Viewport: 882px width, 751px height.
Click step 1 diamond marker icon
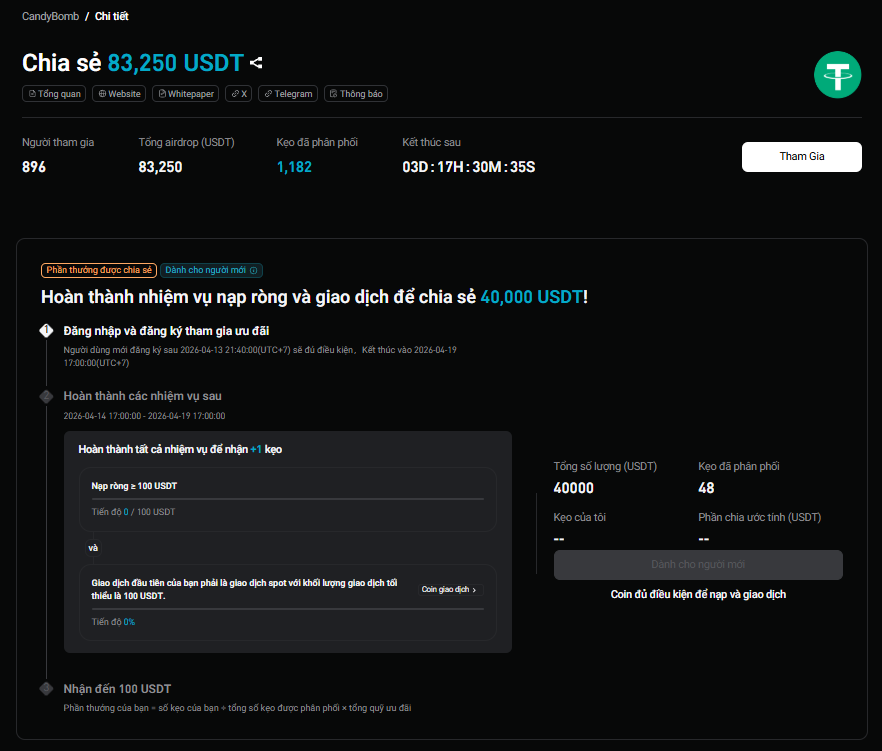(46, 331)
